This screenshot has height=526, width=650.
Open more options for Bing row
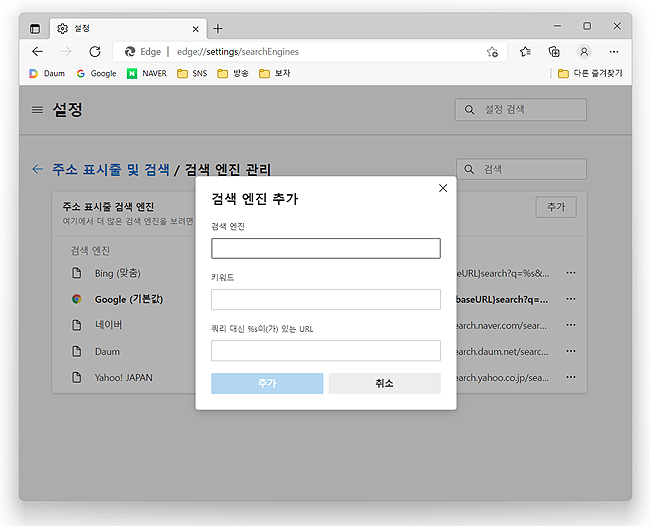tap(571, 273)
